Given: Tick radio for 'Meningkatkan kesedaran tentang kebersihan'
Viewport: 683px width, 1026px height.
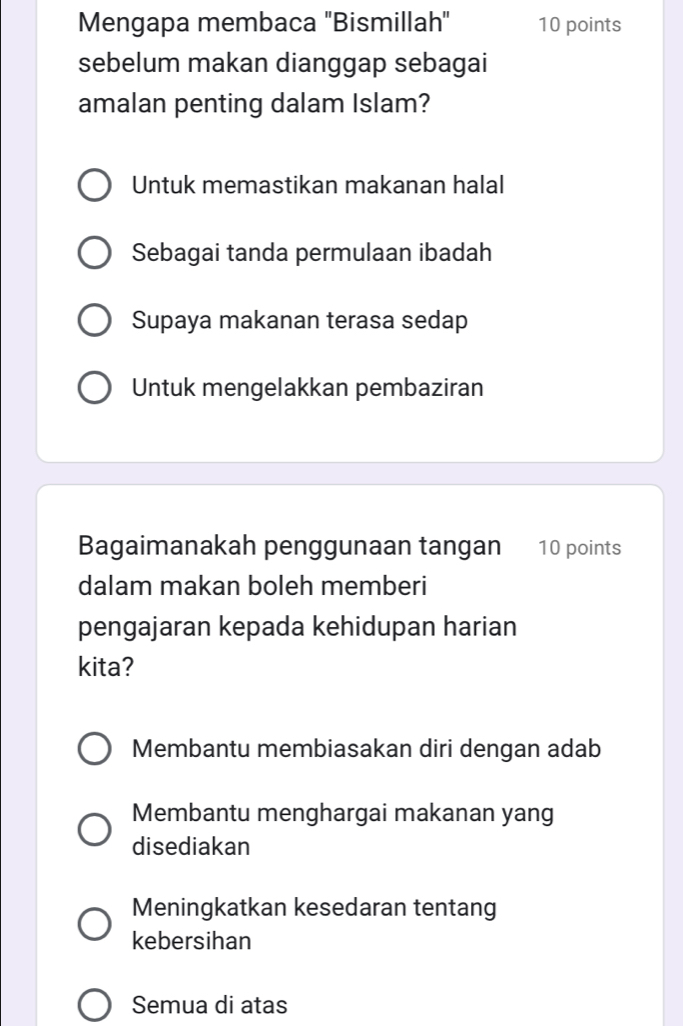Looking at the screenshot, I should [x=95, y=926].
